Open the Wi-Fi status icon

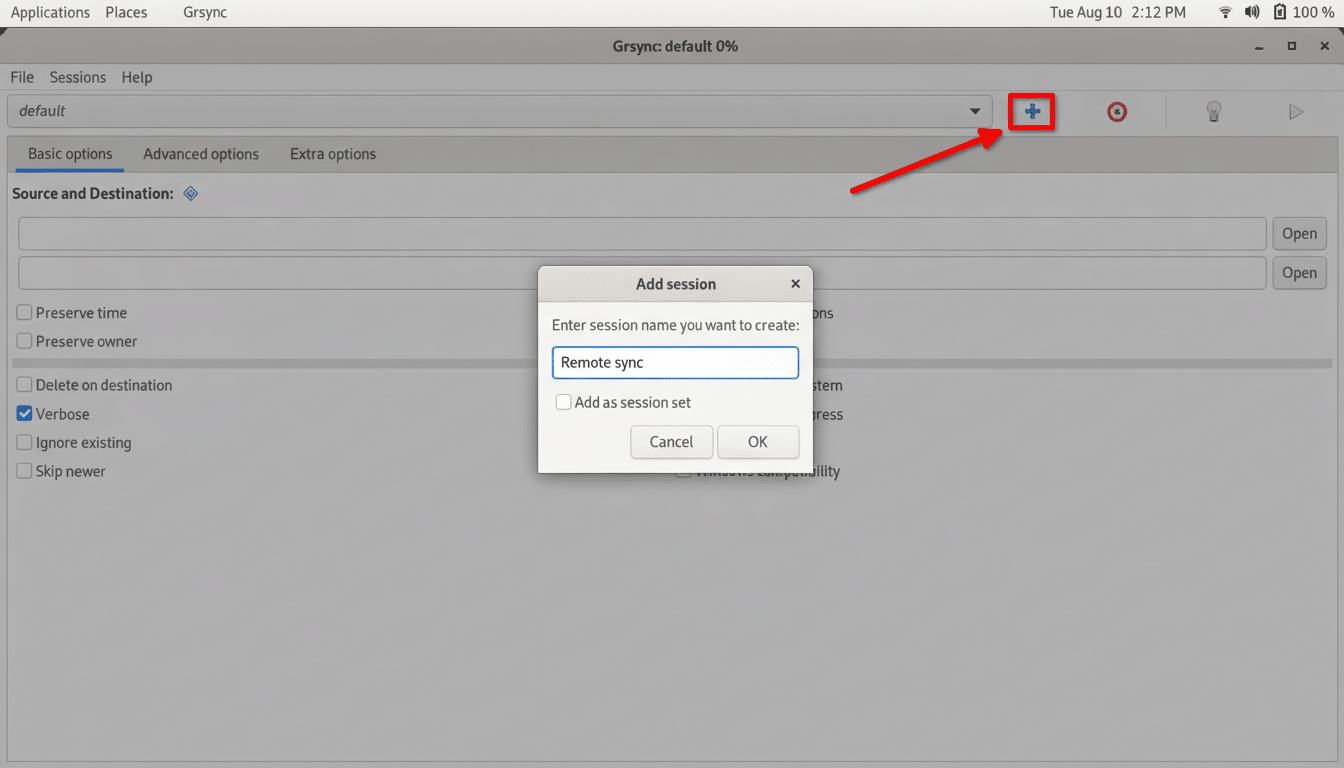[1225, 12]
